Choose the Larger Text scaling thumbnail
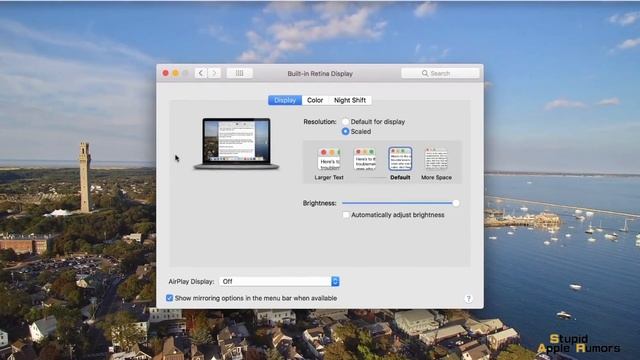640x360 pixels. point(329,159)
